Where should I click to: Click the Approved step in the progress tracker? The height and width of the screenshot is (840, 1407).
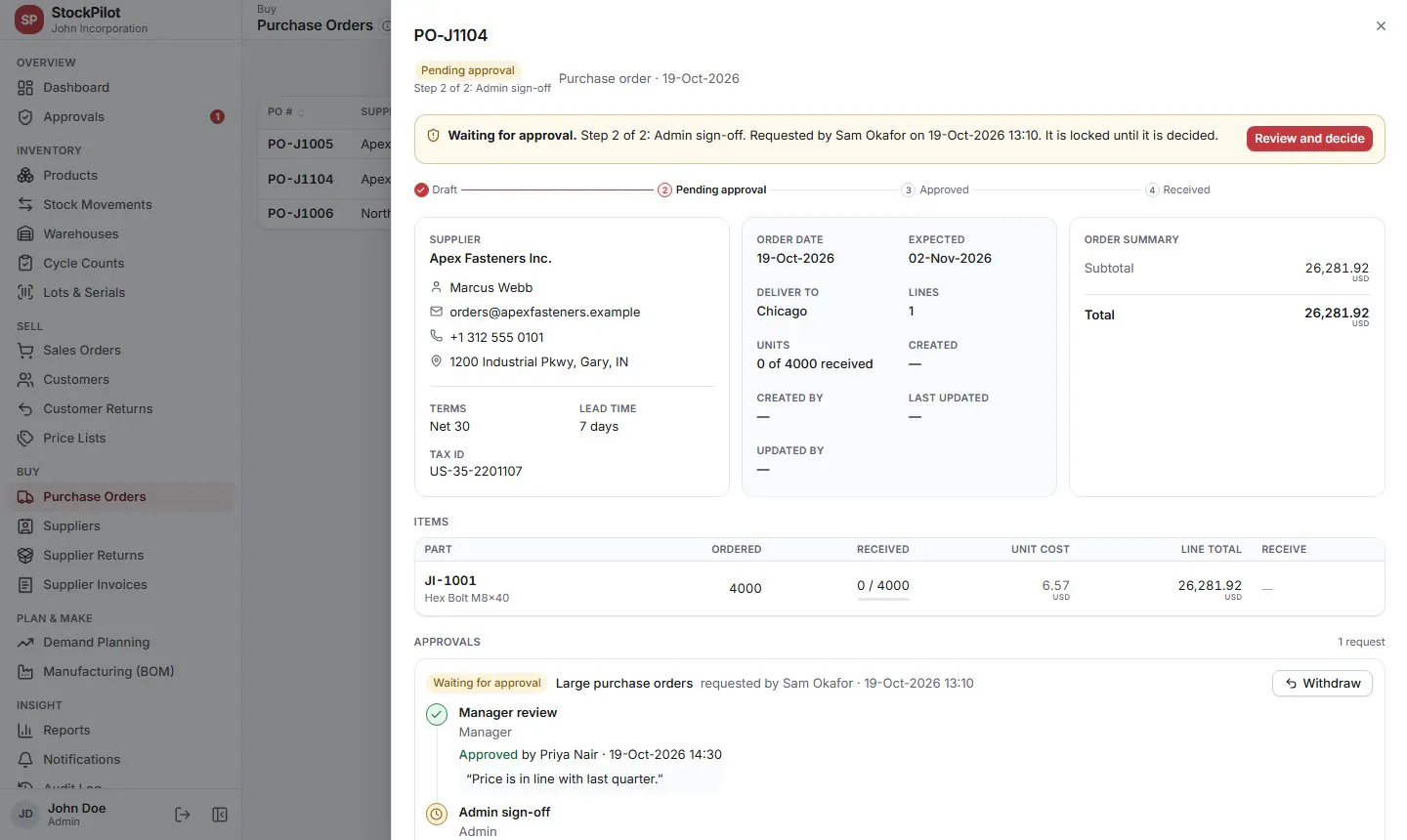click(x=935, y=190)
